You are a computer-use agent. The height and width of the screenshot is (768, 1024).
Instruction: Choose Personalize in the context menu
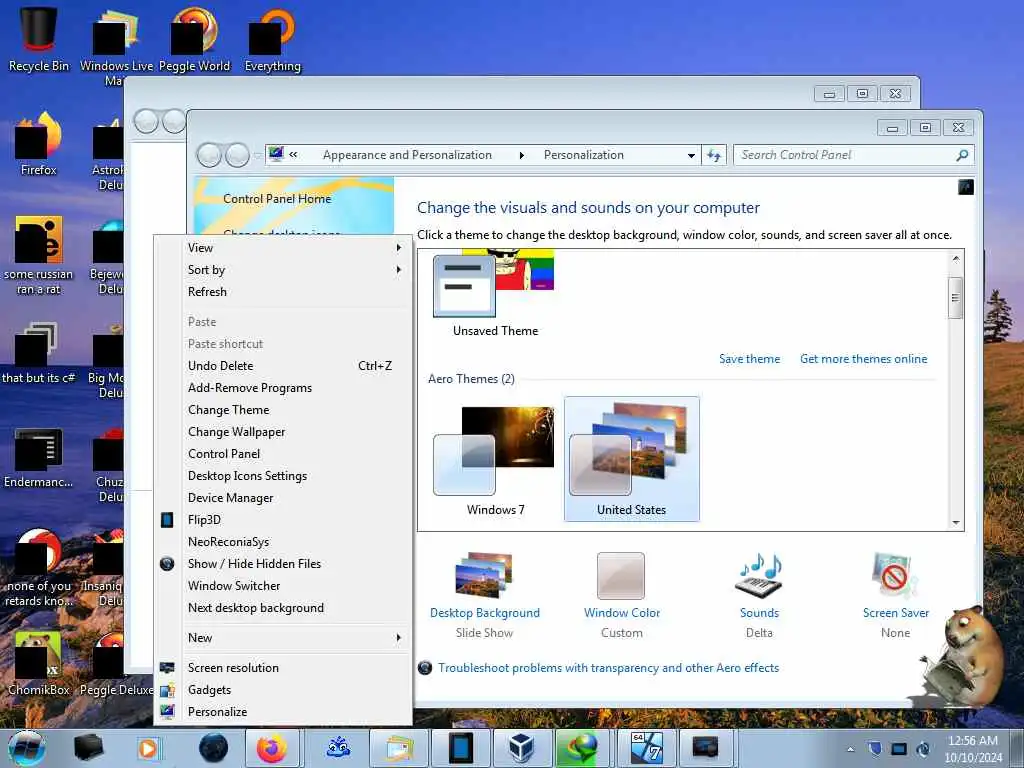(283, 712)
